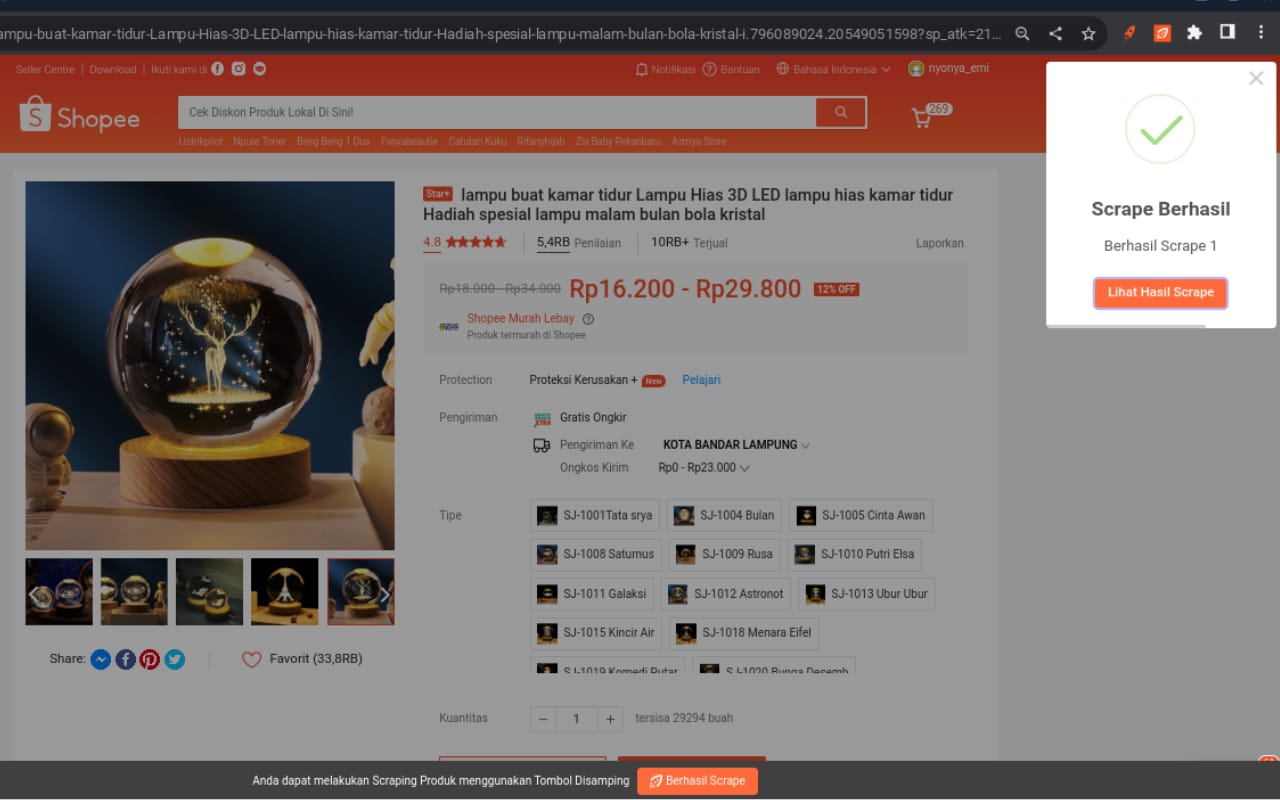This screenshot has width=1280, height=800.
Task: Open the shopping cart
Action: 922,118
